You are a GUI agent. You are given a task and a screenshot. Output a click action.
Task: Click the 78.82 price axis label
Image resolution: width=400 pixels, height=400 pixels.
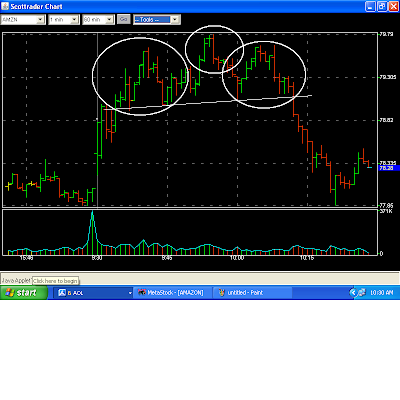pos(386,120)
